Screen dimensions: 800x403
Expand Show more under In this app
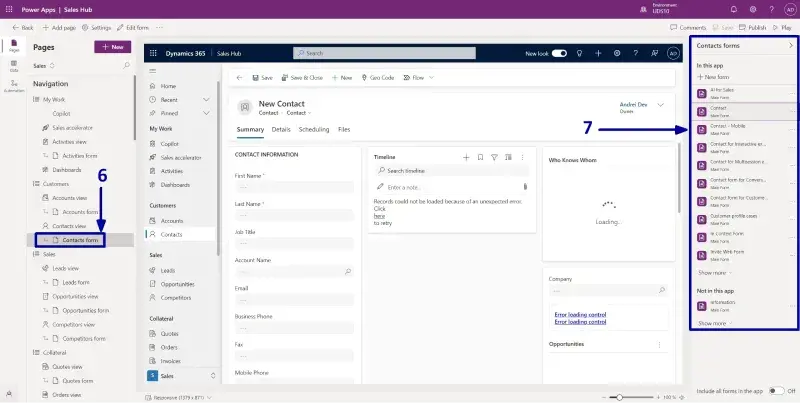tap(715, 273)
